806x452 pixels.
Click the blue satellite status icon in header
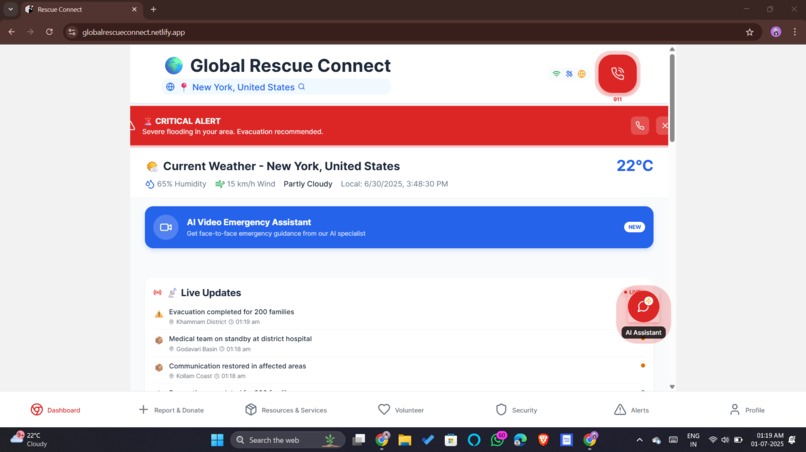pos(569,74)
